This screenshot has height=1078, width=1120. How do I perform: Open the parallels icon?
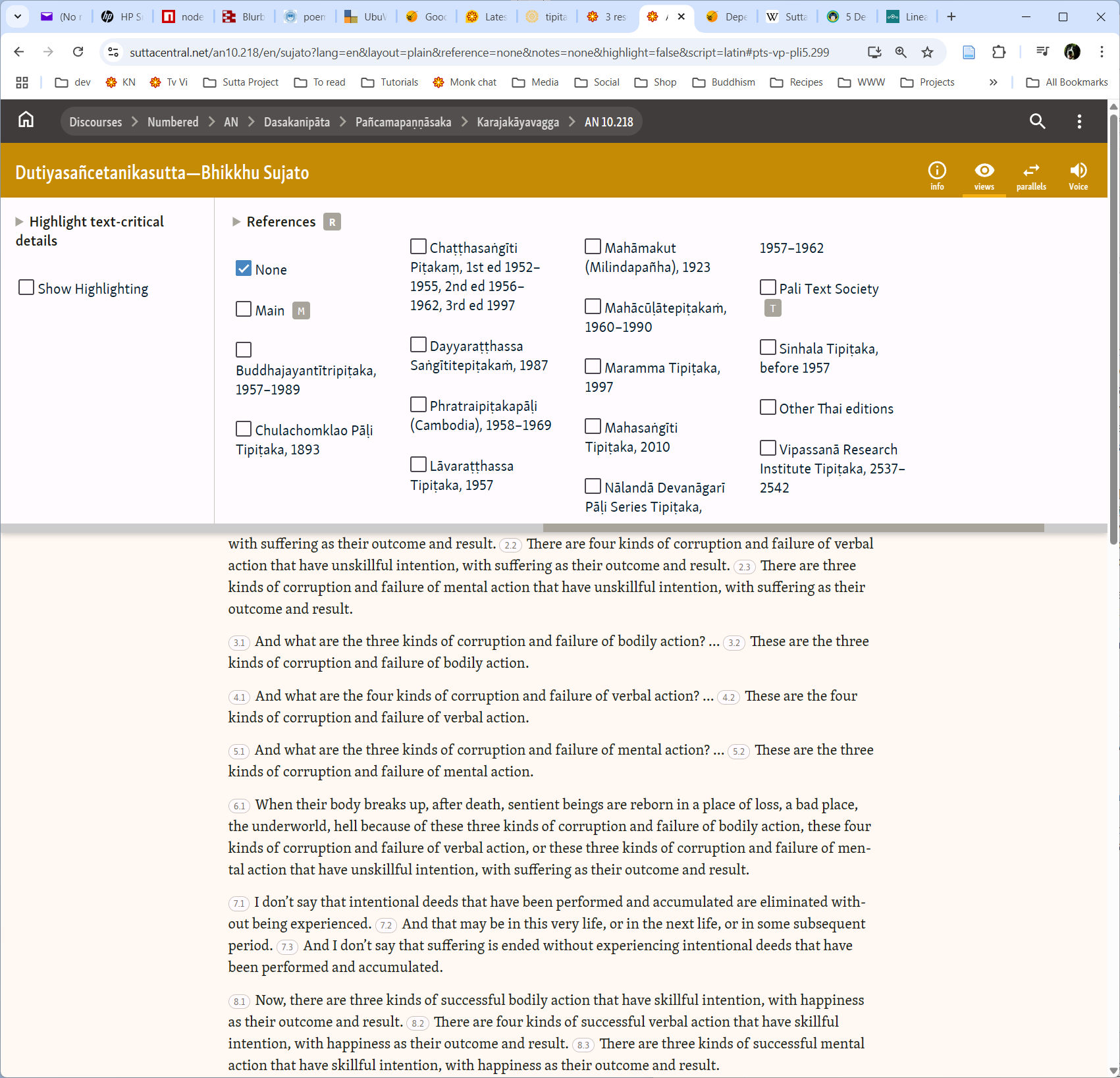click(1031, 176)
